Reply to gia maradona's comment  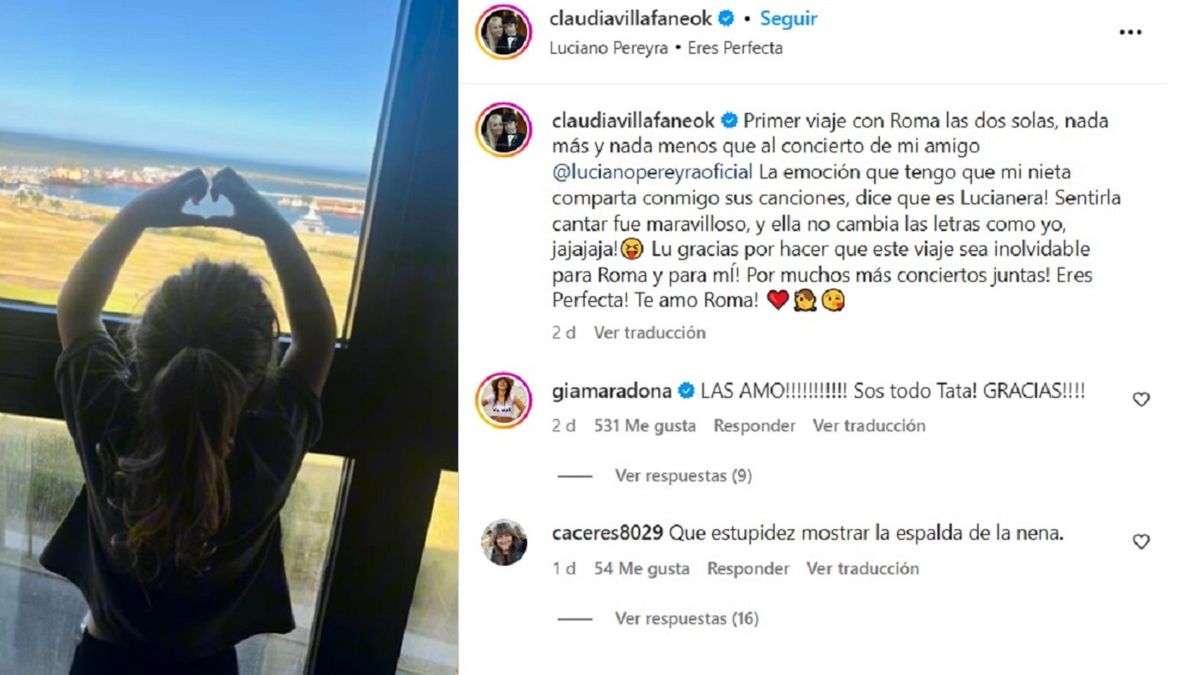754,426
